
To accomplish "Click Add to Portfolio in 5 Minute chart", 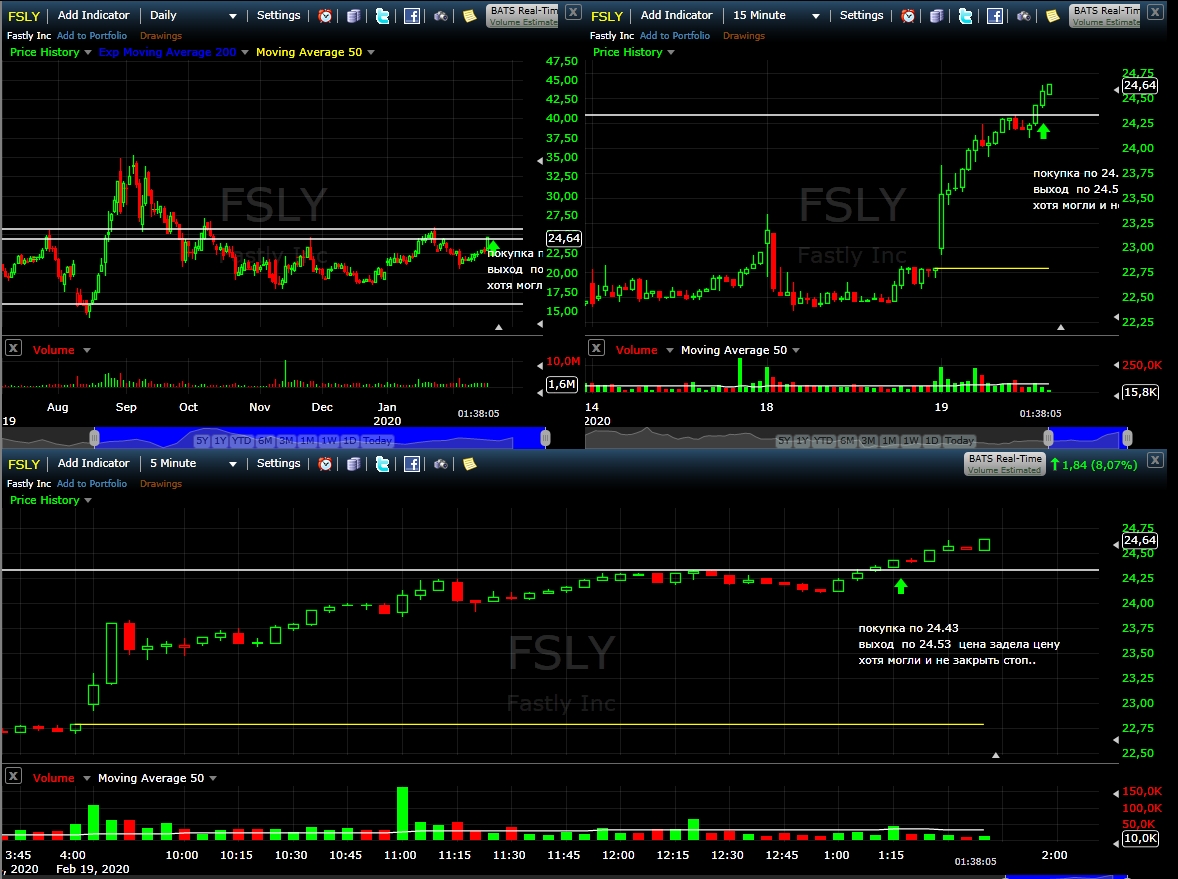I will (92, 484).
